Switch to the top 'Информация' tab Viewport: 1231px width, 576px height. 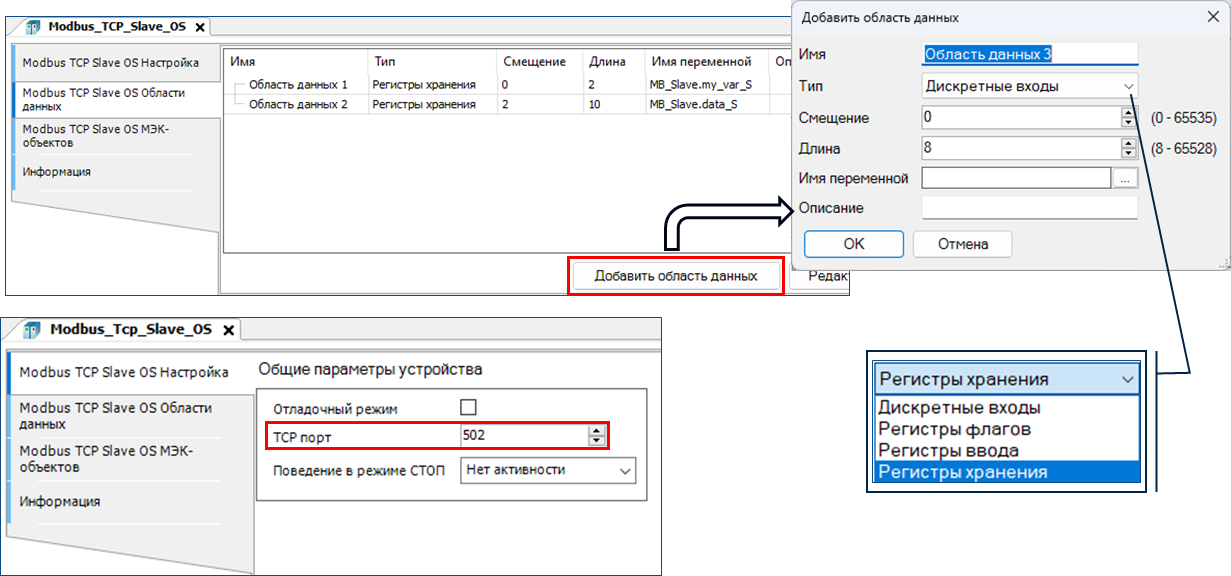[57, 172]
